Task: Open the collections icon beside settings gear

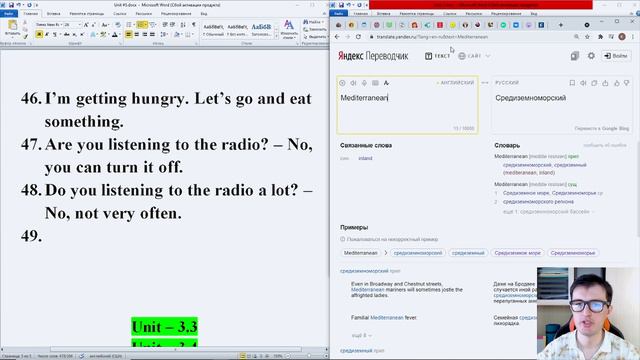Action: pos(575,56)
